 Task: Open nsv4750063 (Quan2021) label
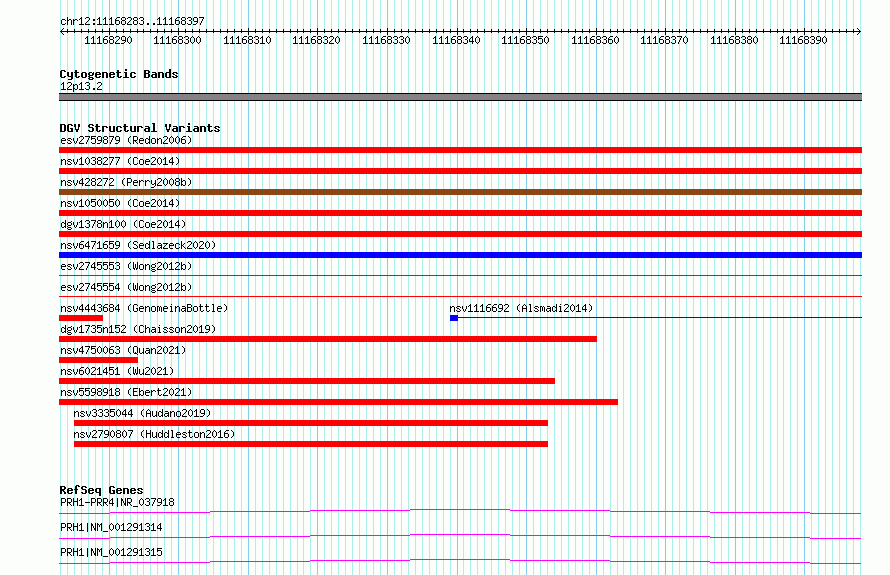(123, 350)
